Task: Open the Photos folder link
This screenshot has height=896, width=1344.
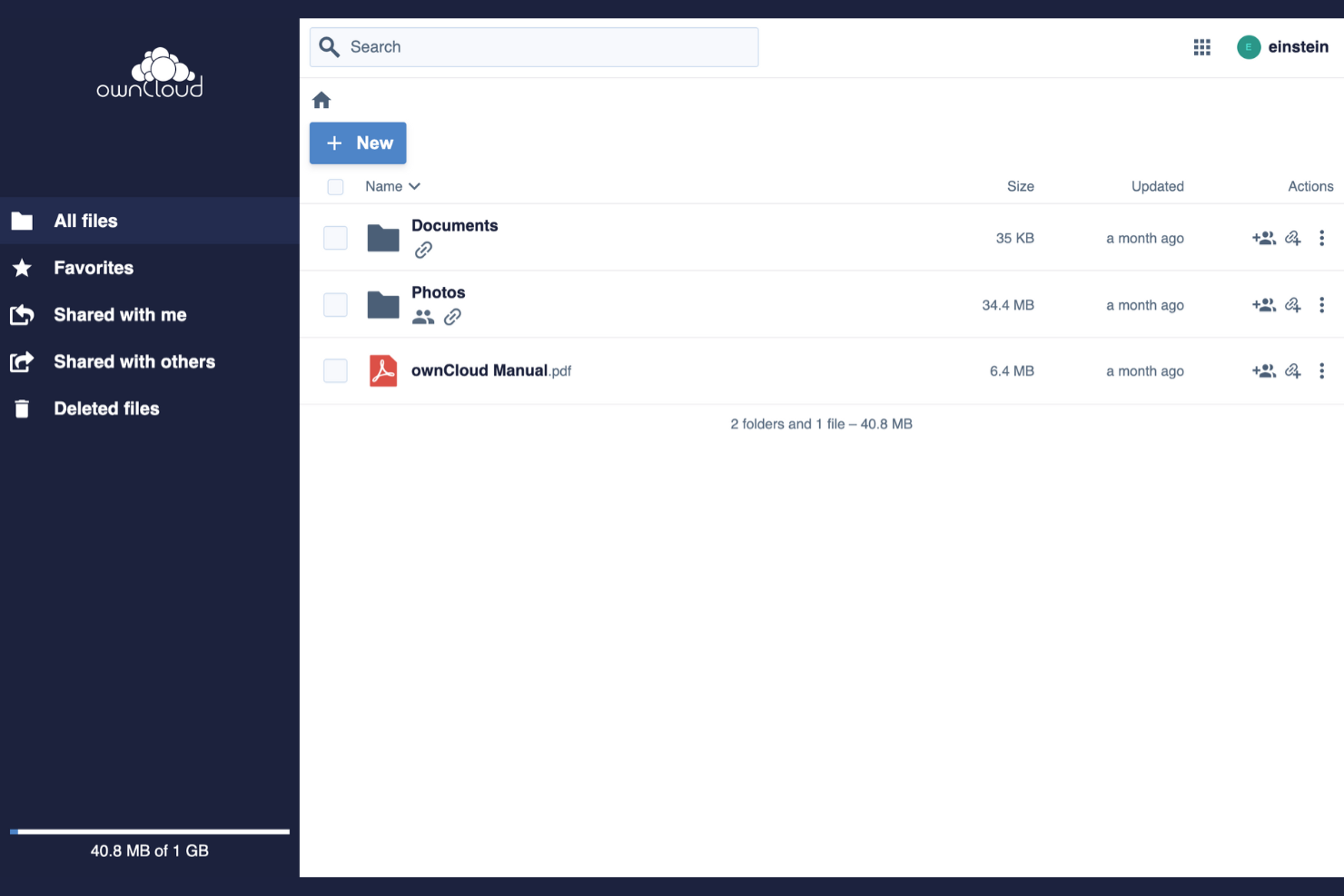Action: [x=439, y=292]
